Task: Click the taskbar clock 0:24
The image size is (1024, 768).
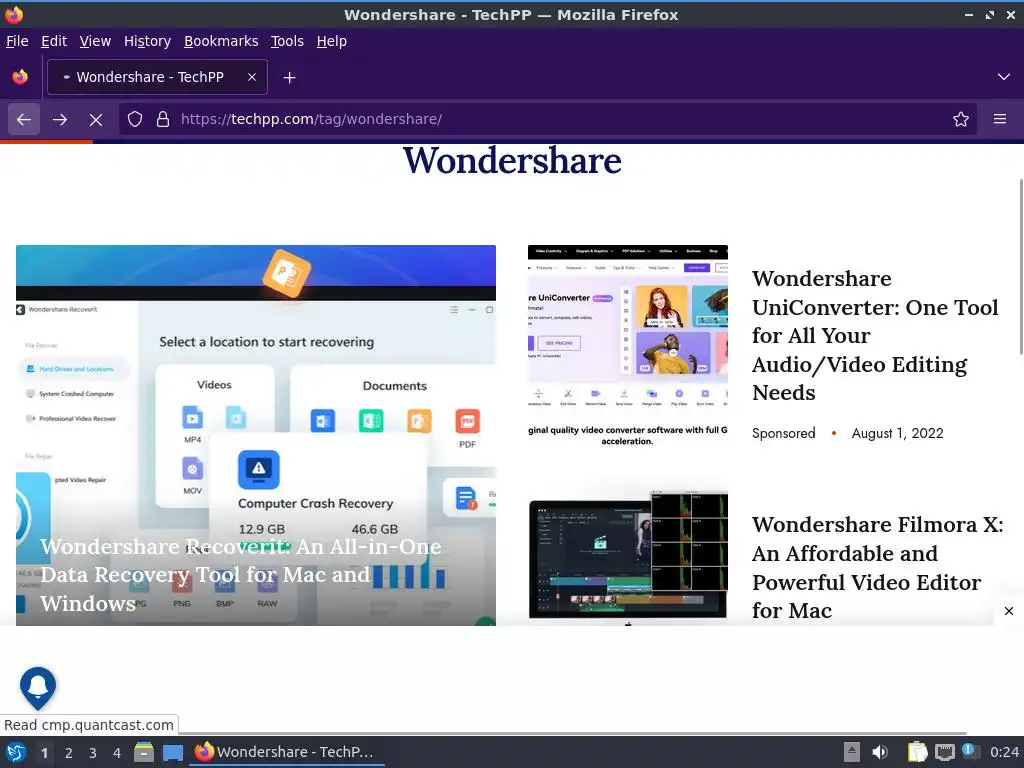Action: (1004, 752)
